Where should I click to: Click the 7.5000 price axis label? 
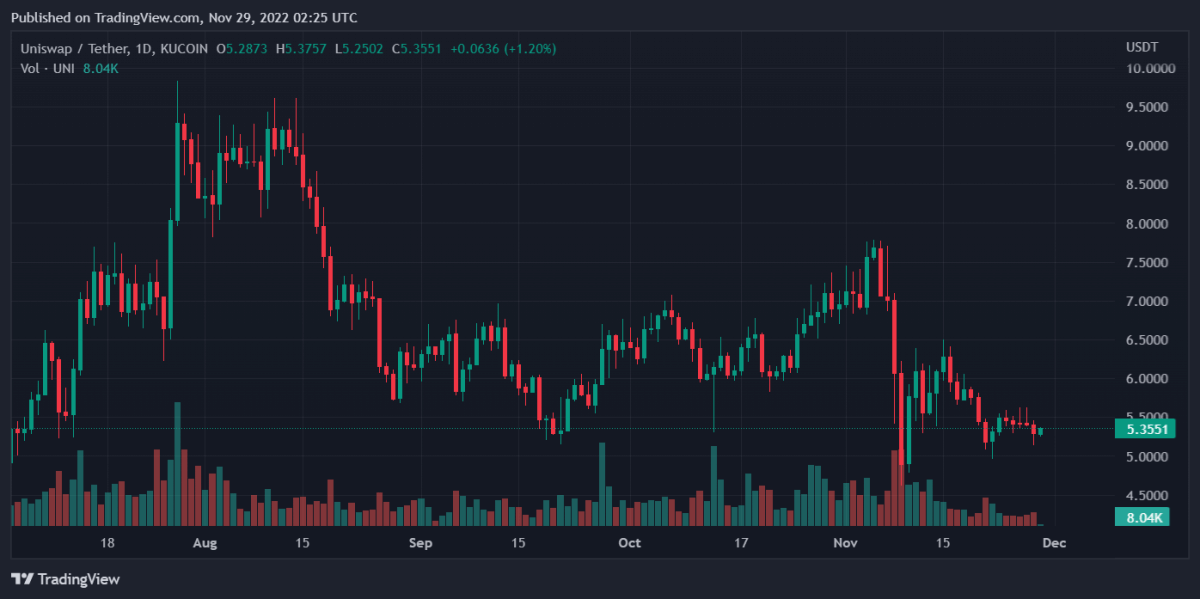coord(1147,263)
